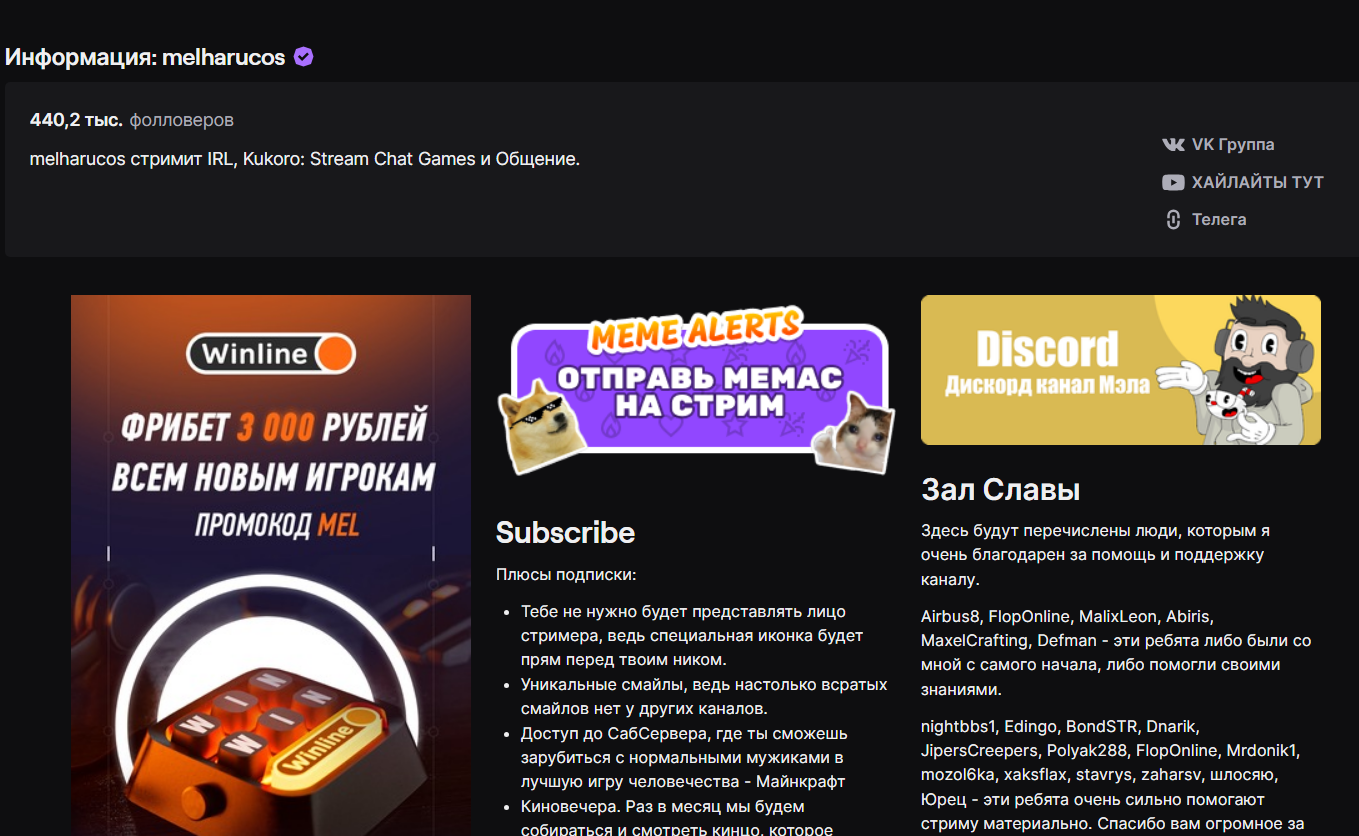
Task: Click the ПРОМОКОД MEL text on banner
Action: point(277,523)
